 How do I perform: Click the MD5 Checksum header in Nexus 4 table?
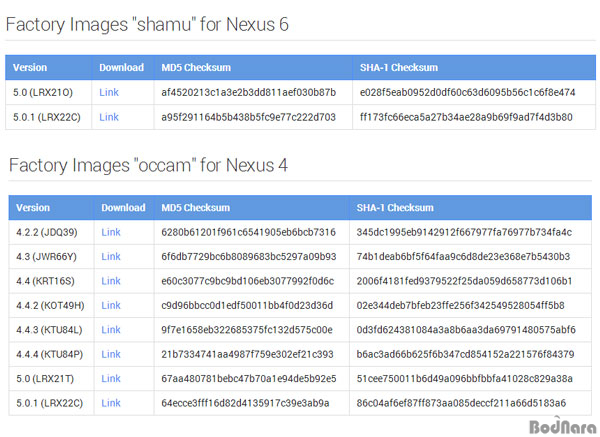196,208
